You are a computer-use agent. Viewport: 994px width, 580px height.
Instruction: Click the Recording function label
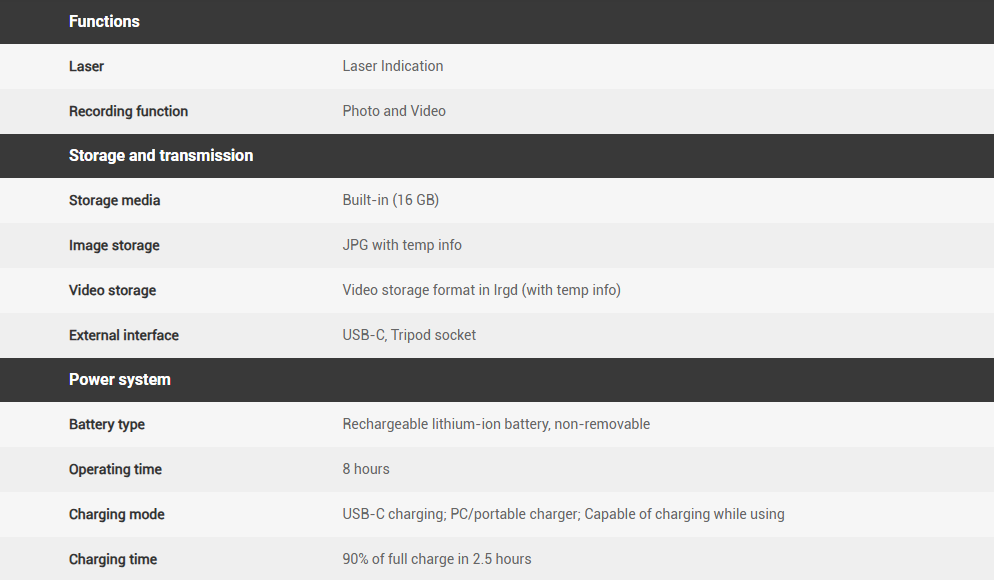point(128,111)
